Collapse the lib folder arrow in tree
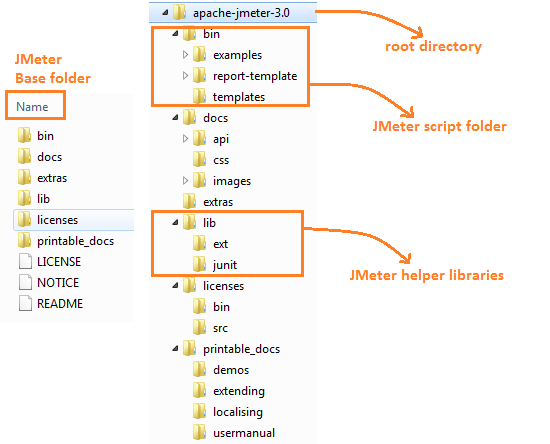The image size is (550, 444). pos(175,223)
